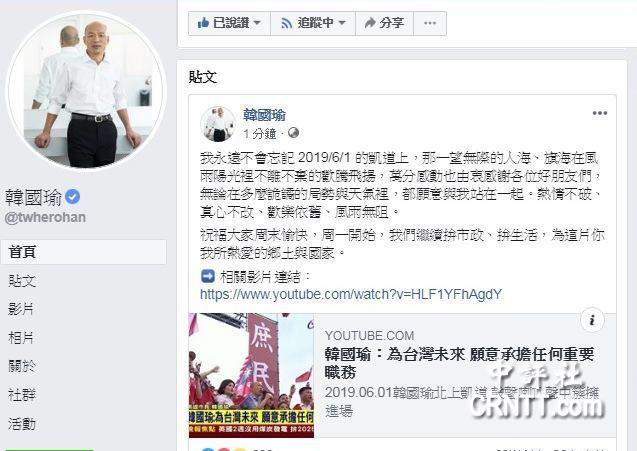Open the page's three-dot more options button

[x=430, y=23]
